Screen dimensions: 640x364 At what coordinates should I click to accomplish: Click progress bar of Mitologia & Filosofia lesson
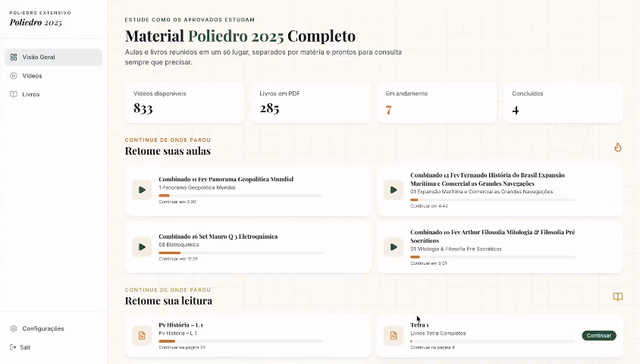493,257
